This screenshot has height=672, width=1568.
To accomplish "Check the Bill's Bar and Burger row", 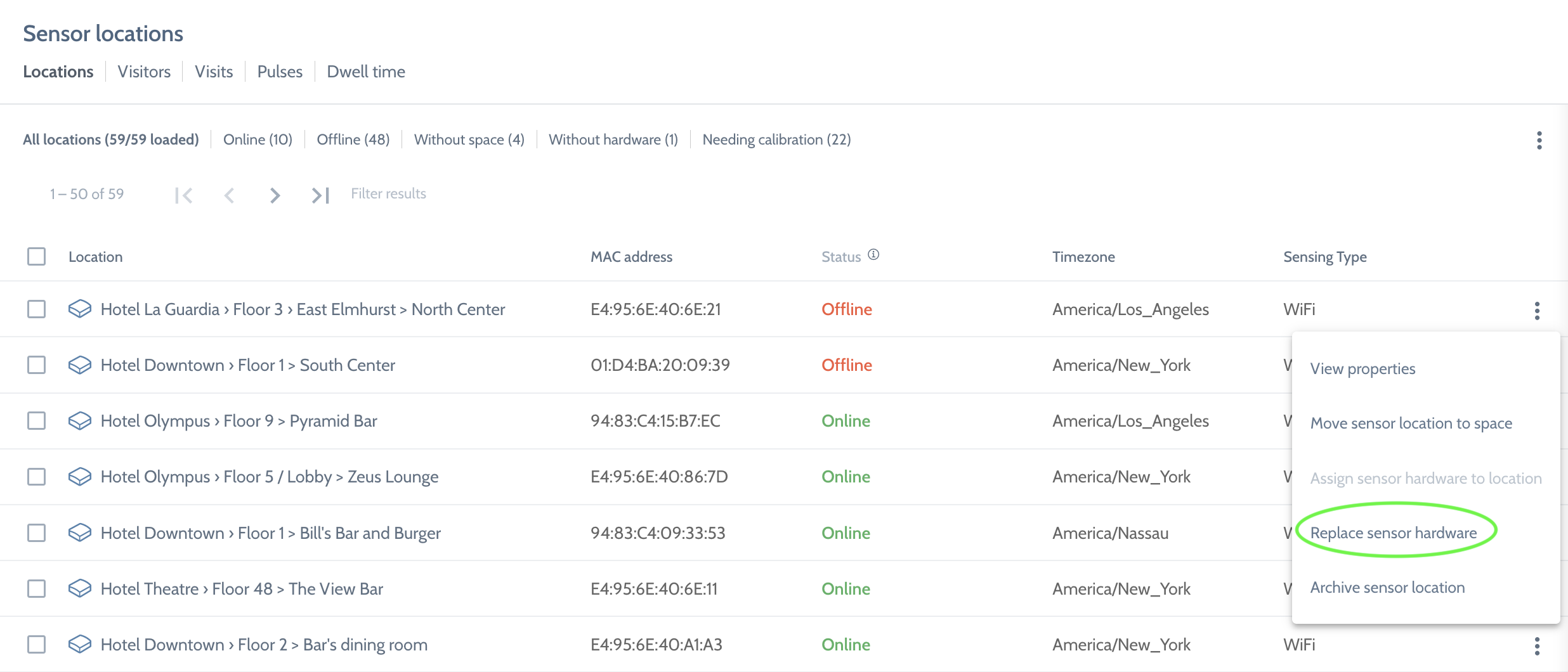I will (37, 533).
